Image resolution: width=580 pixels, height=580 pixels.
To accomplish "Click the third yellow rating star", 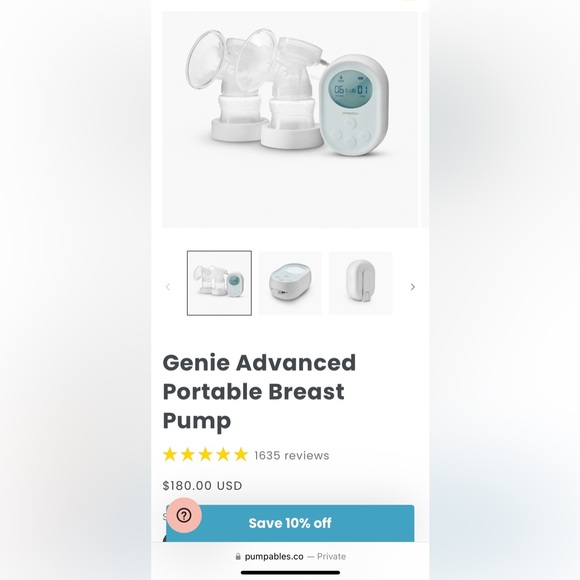I will point(205,455).
